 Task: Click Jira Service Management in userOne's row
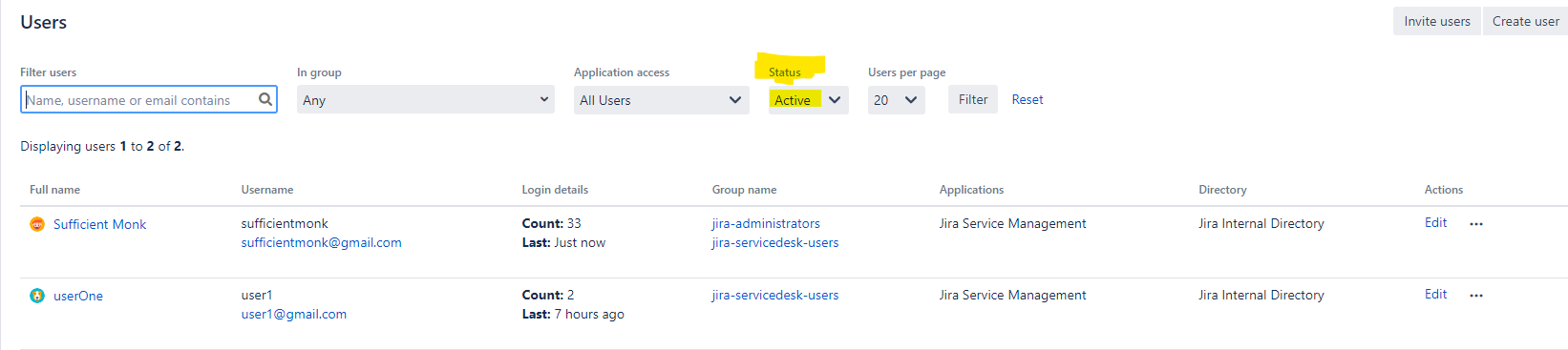click(1013, 295)
